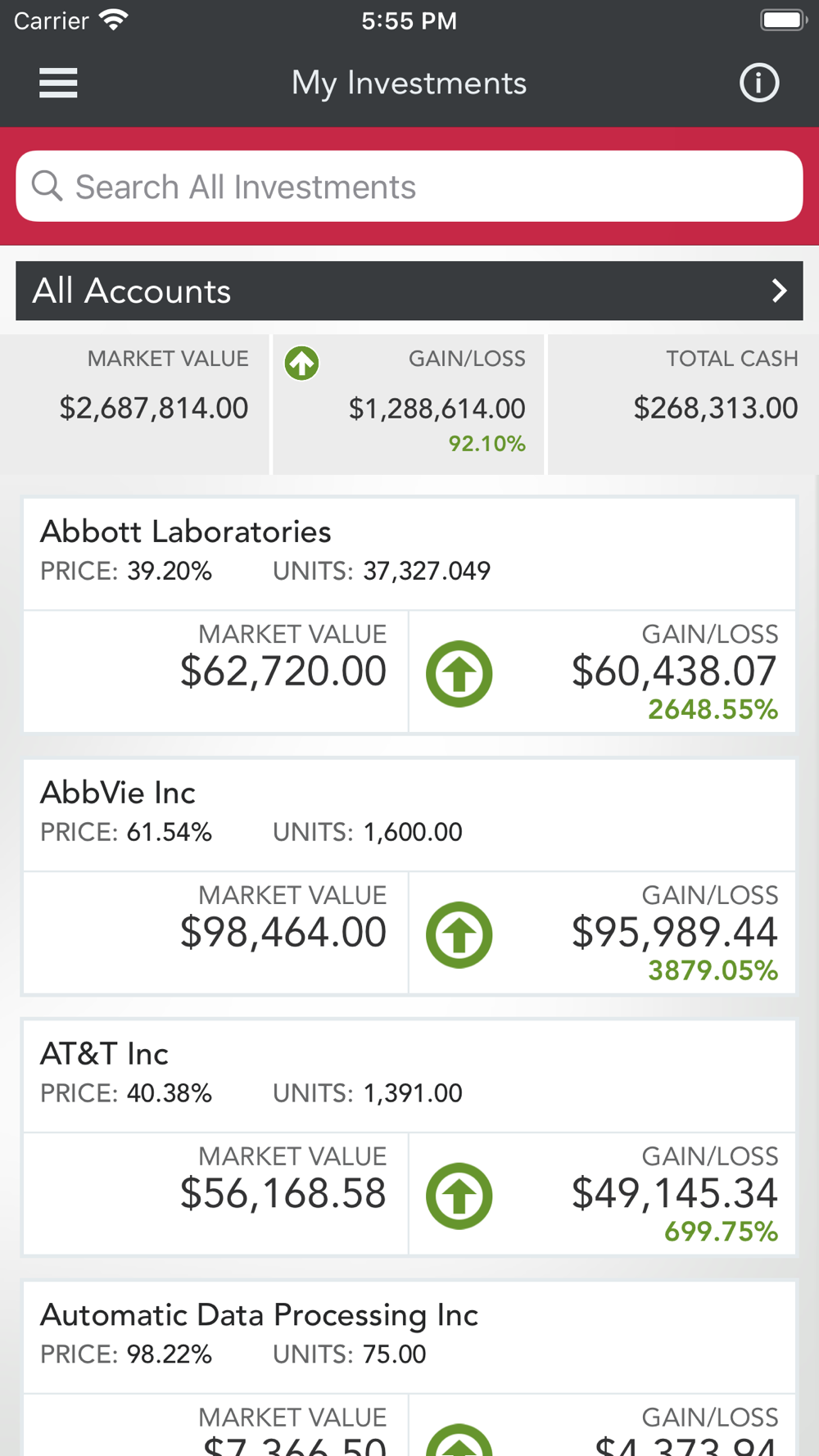Tap Automatic Data Processing up-arrow icon

pos(459,1443)
